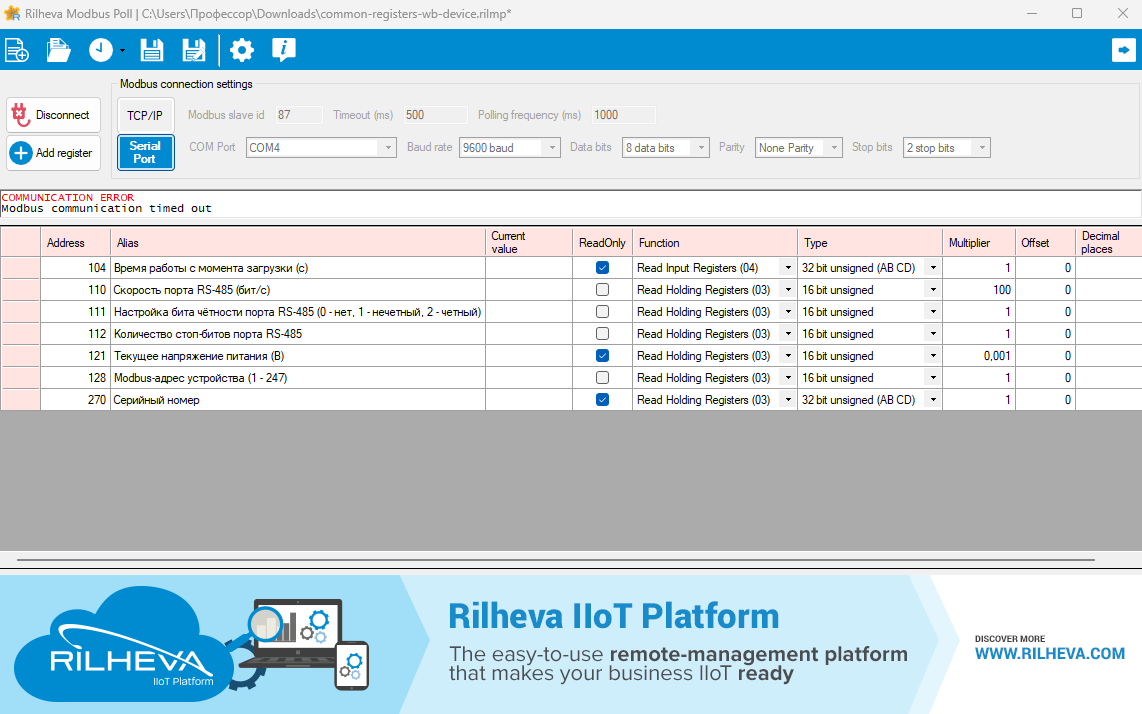Image resolution: width=1142 pixels, height=714 pixels.
Task: Open a project with the folder icon
Action: 59,50
